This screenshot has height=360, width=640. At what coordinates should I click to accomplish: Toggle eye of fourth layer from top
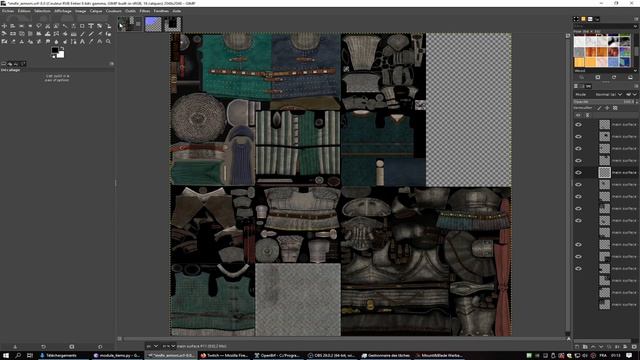(578, 161)
